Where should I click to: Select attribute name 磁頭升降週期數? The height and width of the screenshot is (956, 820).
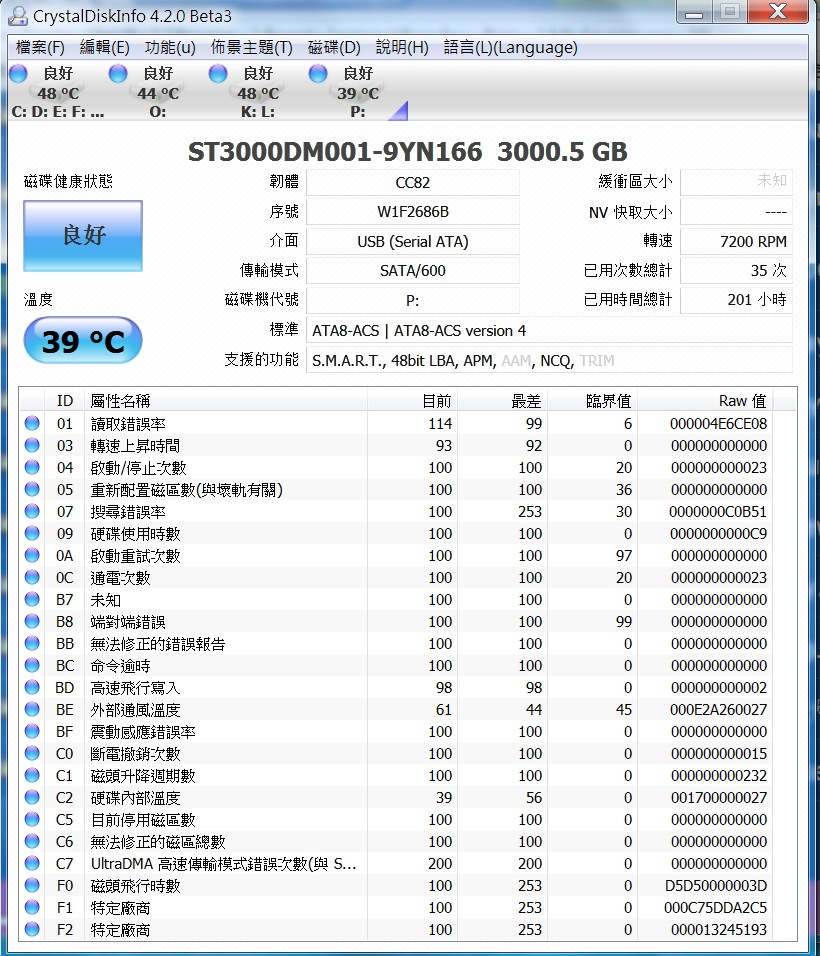click(x=143, y=776)
